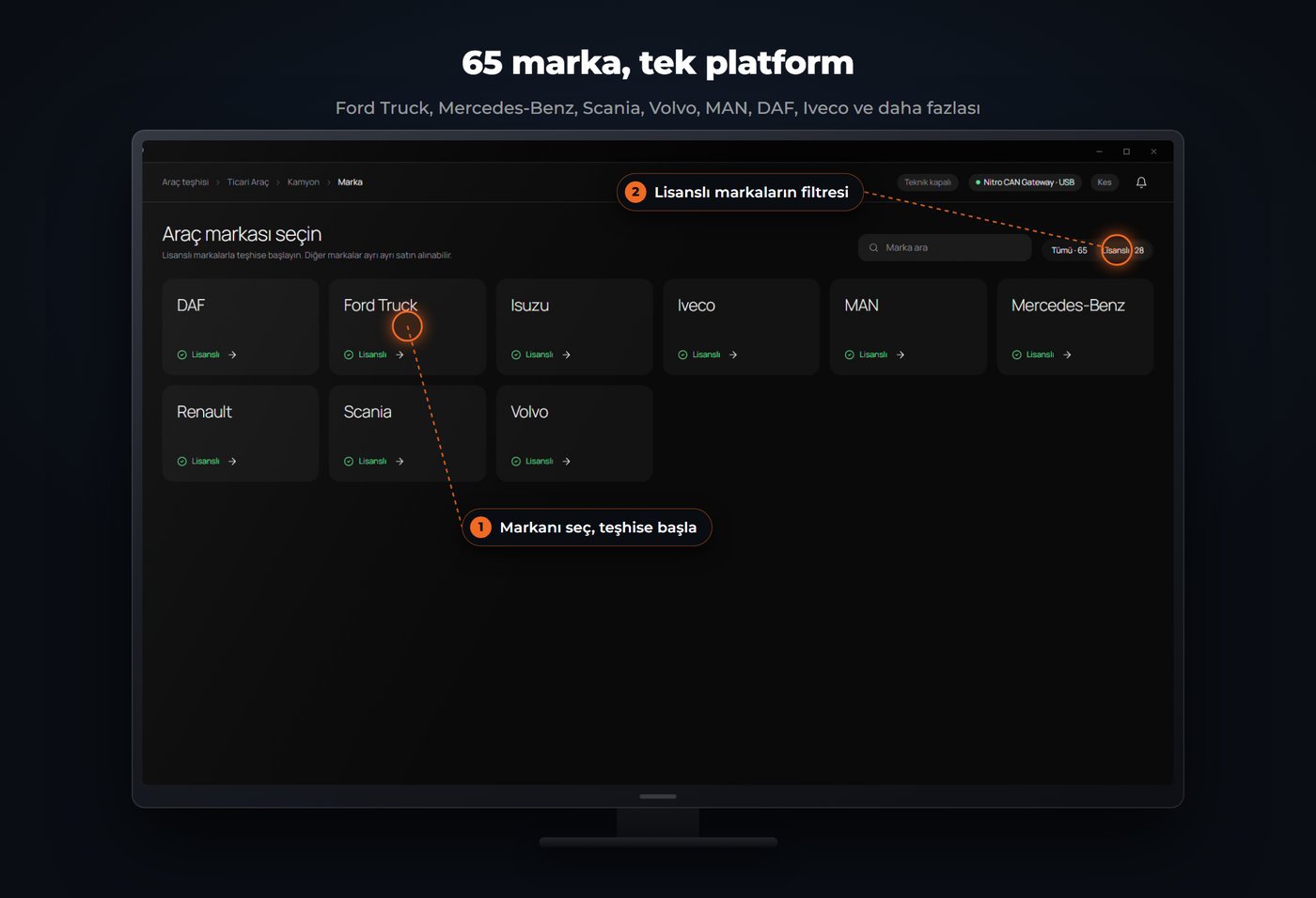1316x898 pixels.
Task: Click the arrow icon on the Ford Truck card
Action: (399, 354)
